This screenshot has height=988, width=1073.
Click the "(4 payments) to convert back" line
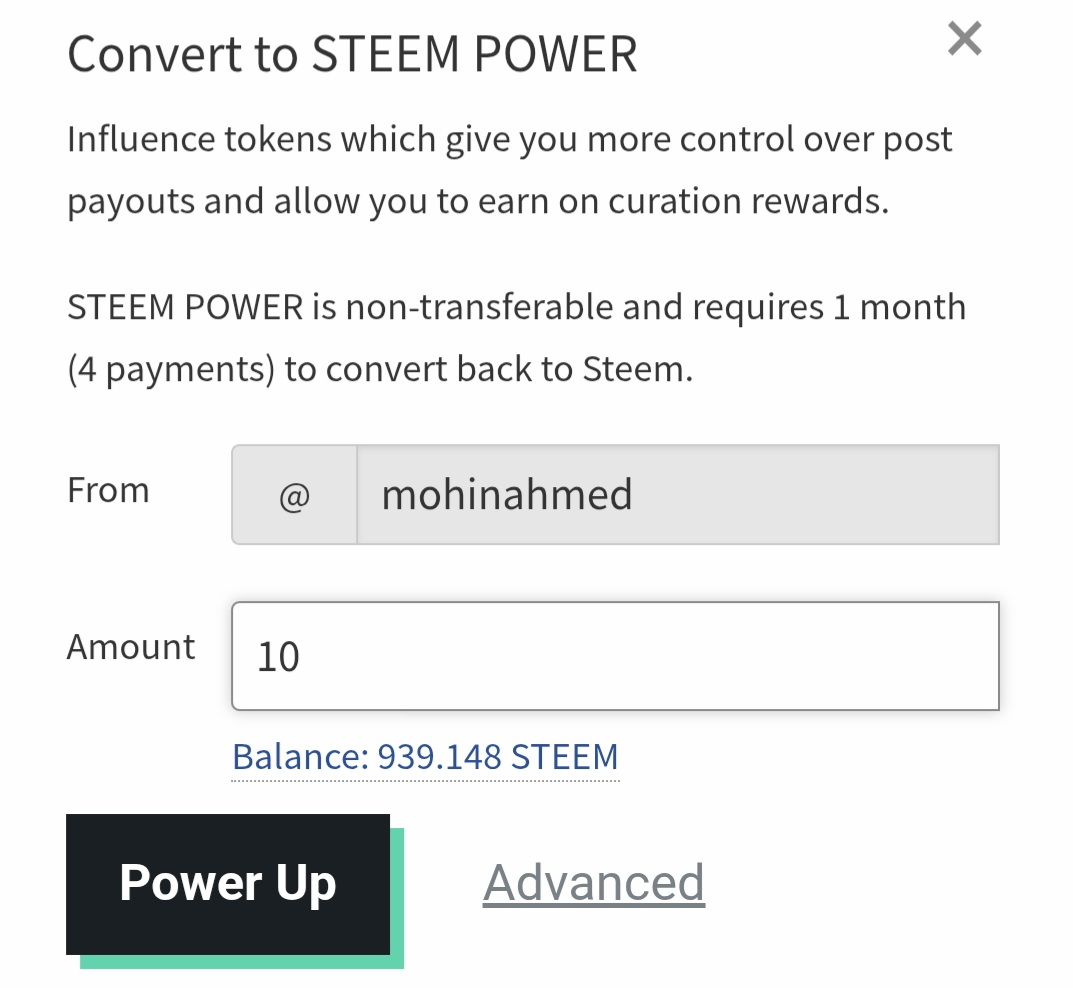coord(380,369)
